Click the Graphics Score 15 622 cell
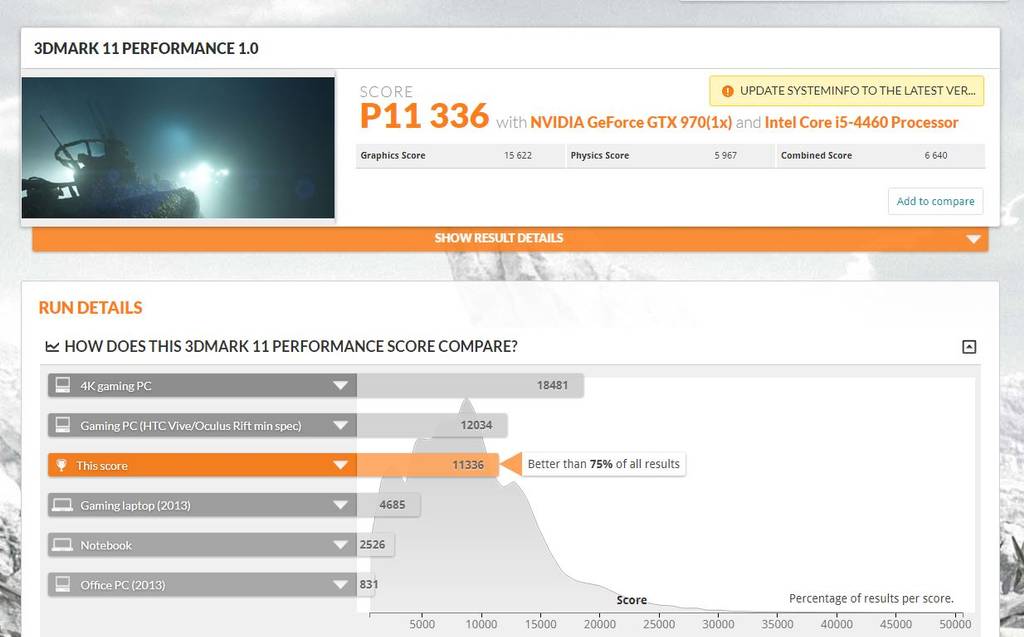Image resolution: width=1024 pixels, height=637 pixels. tap(460, 155)
